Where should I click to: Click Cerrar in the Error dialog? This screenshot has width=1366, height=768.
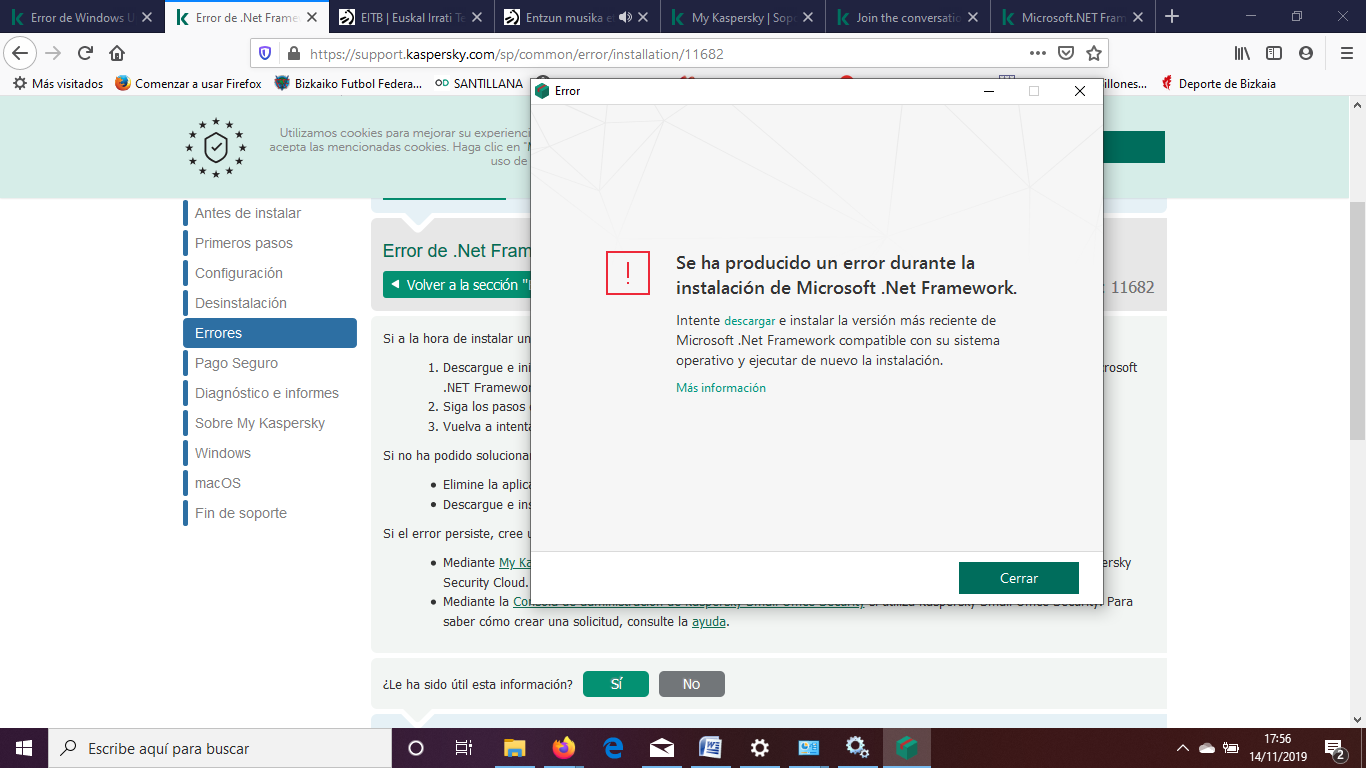point(1019,578)
